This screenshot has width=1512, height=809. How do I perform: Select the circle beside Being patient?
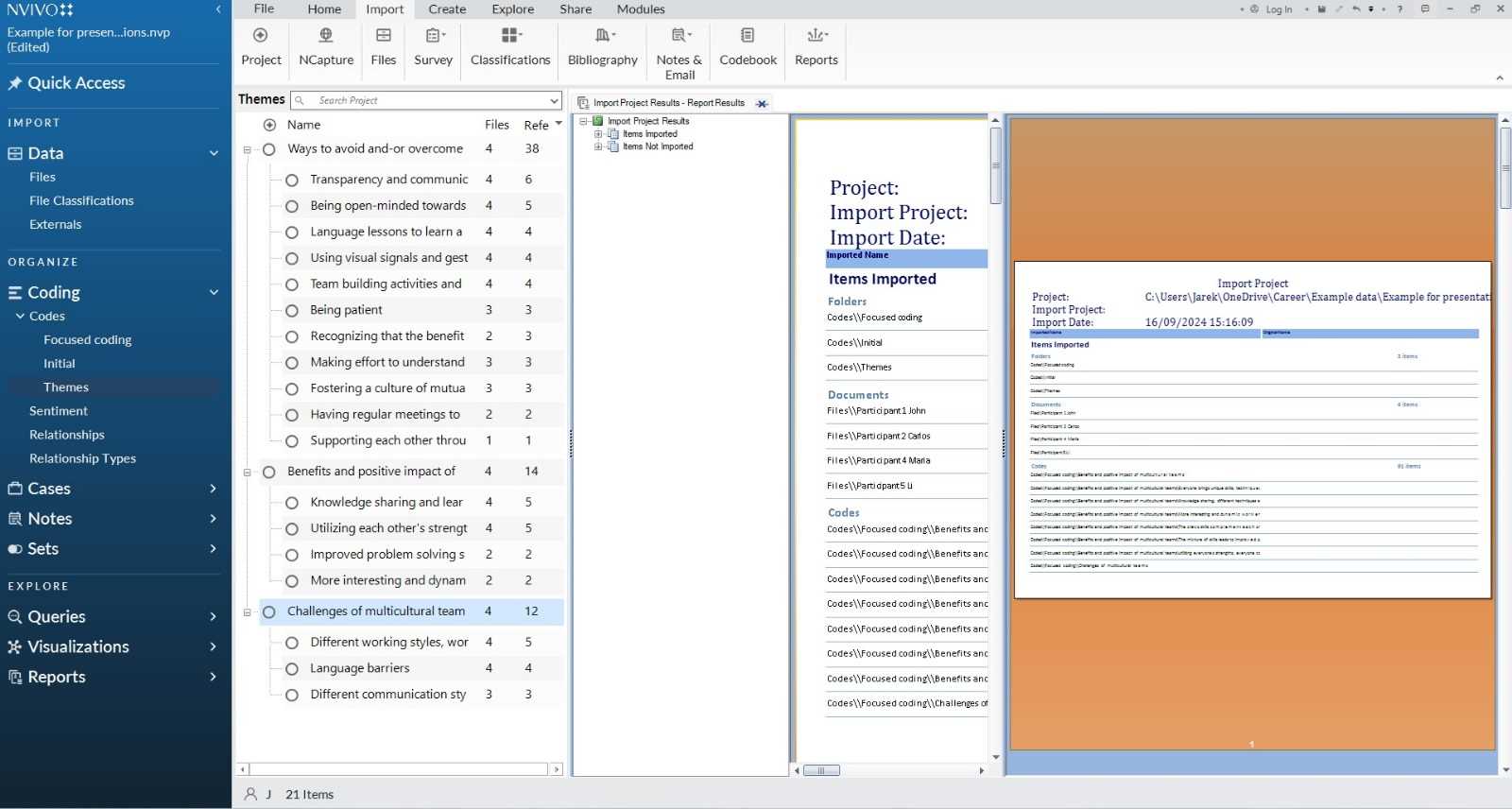pos(292,310)
